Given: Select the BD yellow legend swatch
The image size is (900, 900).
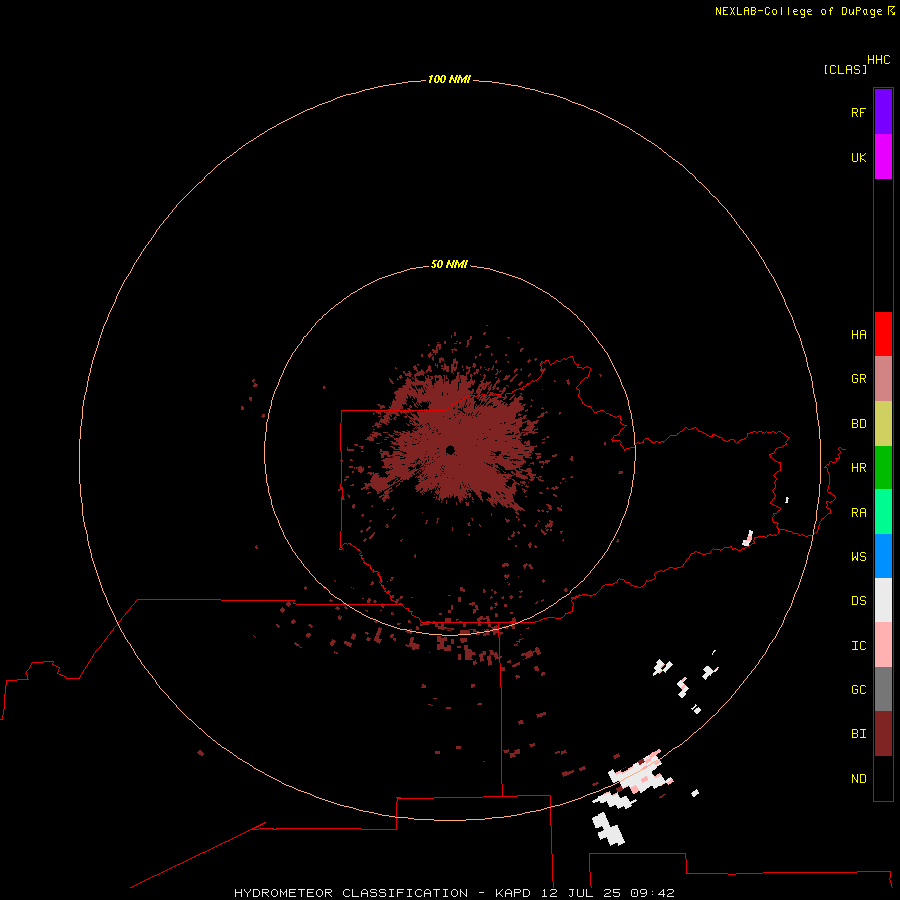Looking at the screenshot, I should pos(883,423).
